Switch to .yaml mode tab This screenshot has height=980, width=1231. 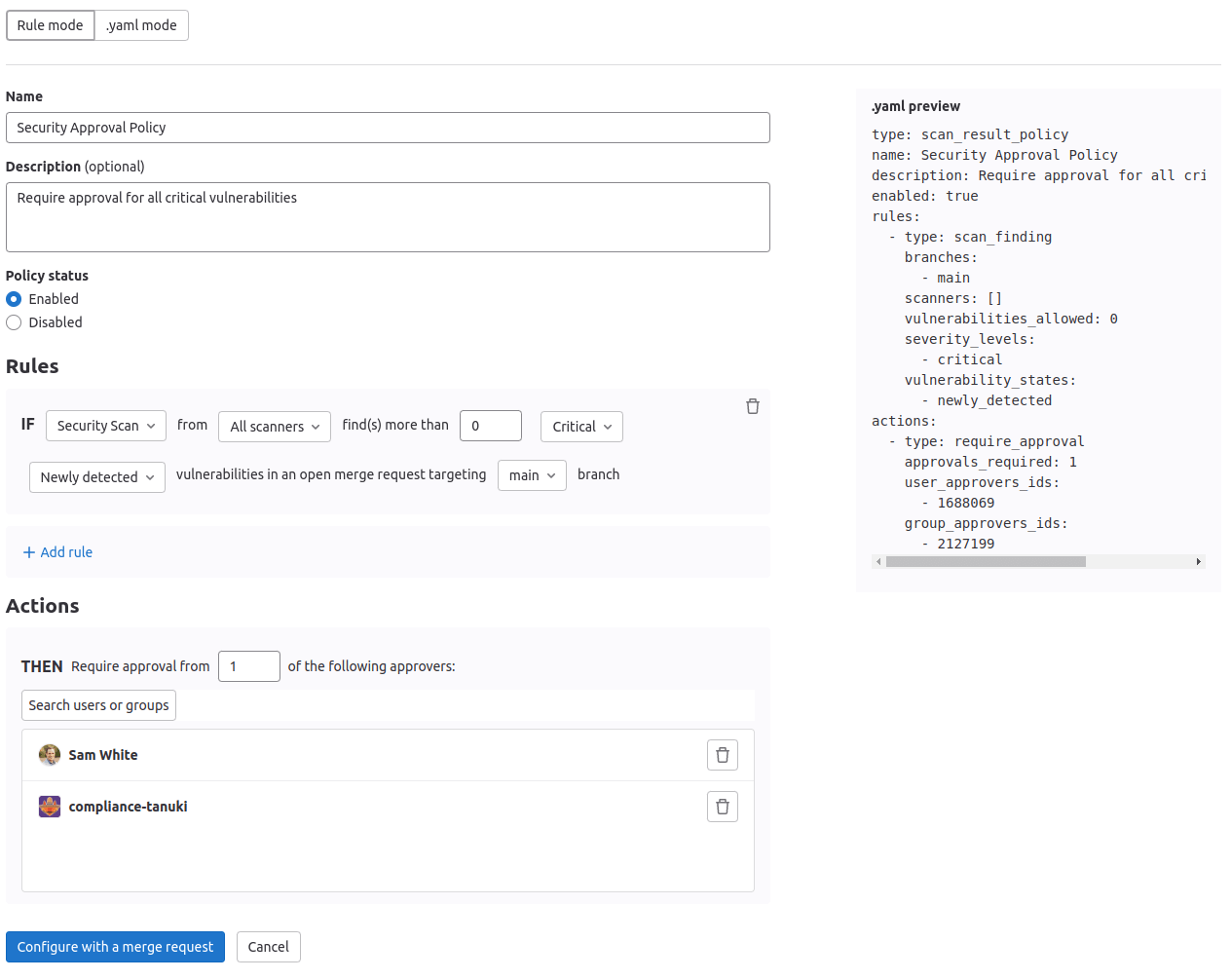coord(141,25)
